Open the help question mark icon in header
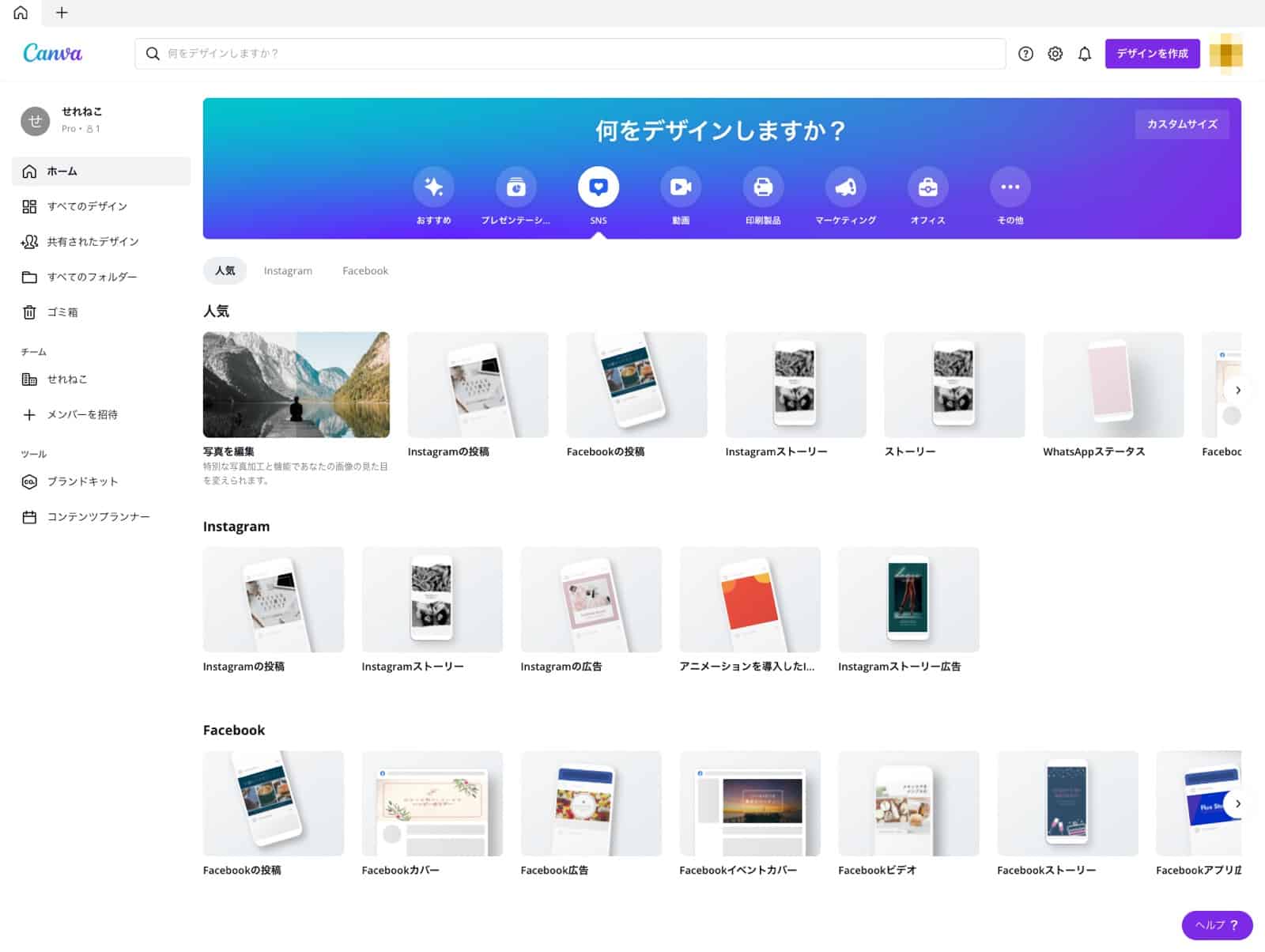The image size is (1265, 952). pyautogui.click(x=1025, y=54)
